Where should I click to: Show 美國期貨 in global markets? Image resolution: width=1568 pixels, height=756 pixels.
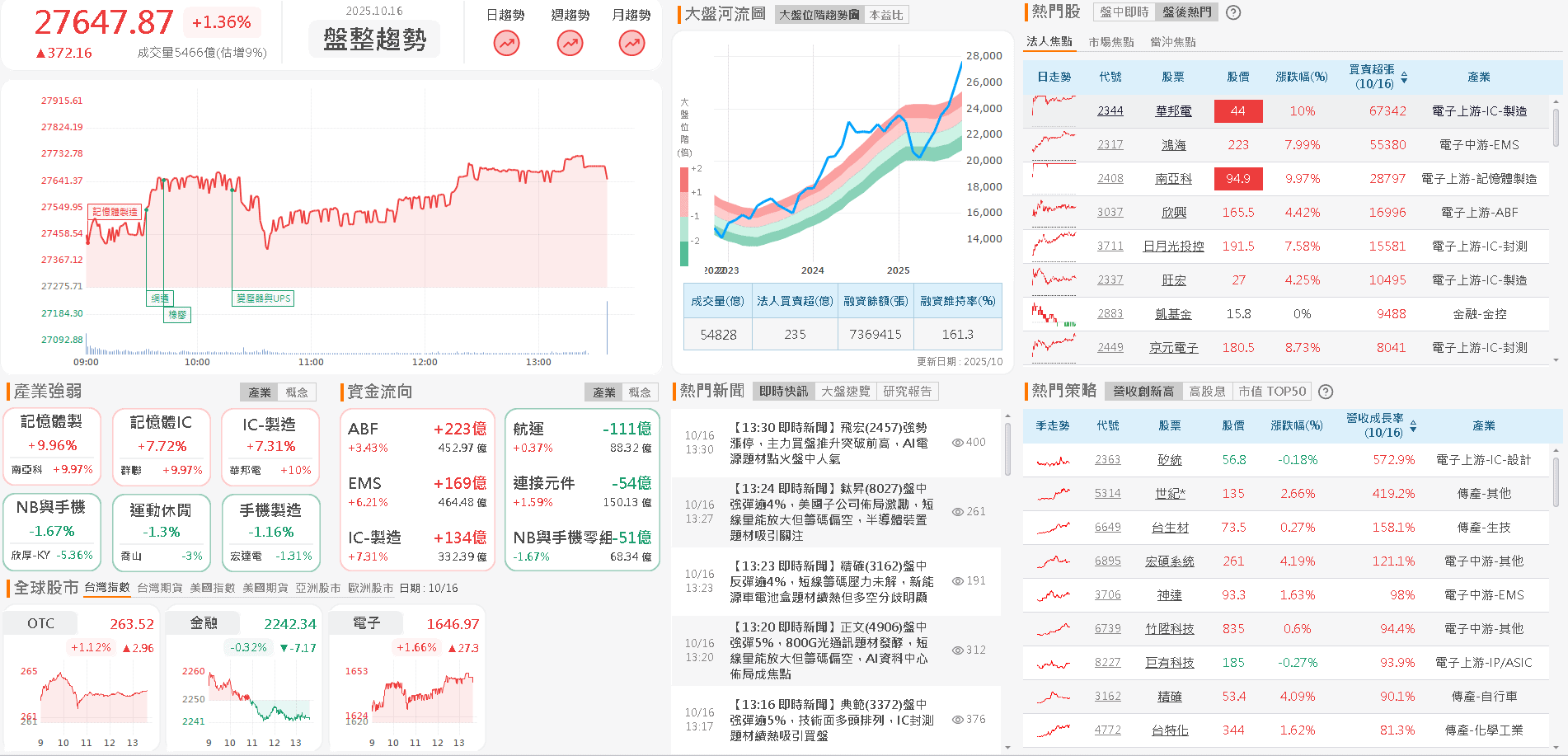(x=265, y=588)
